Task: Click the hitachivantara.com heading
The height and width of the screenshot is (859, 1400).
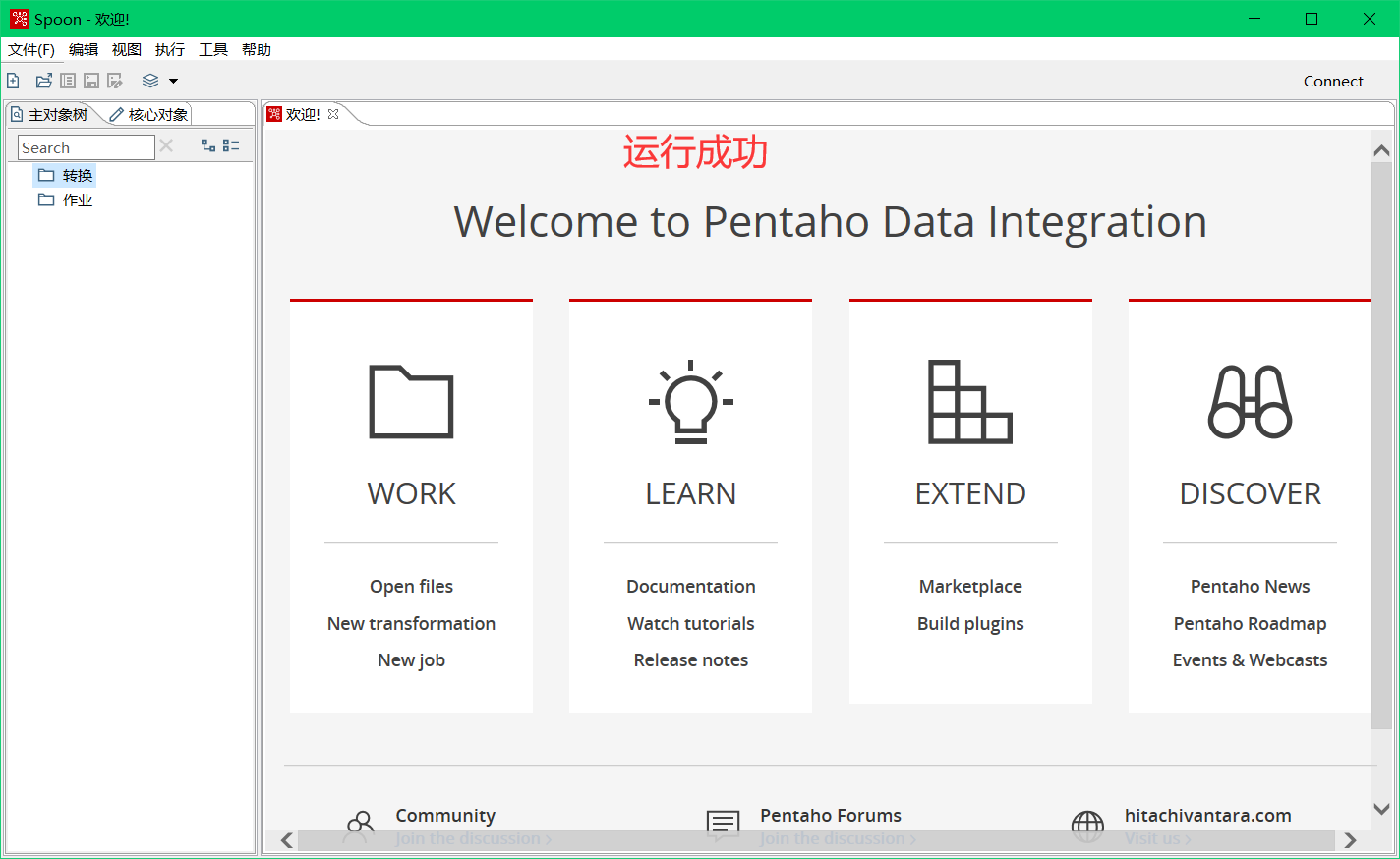Action: (1208, 815)
